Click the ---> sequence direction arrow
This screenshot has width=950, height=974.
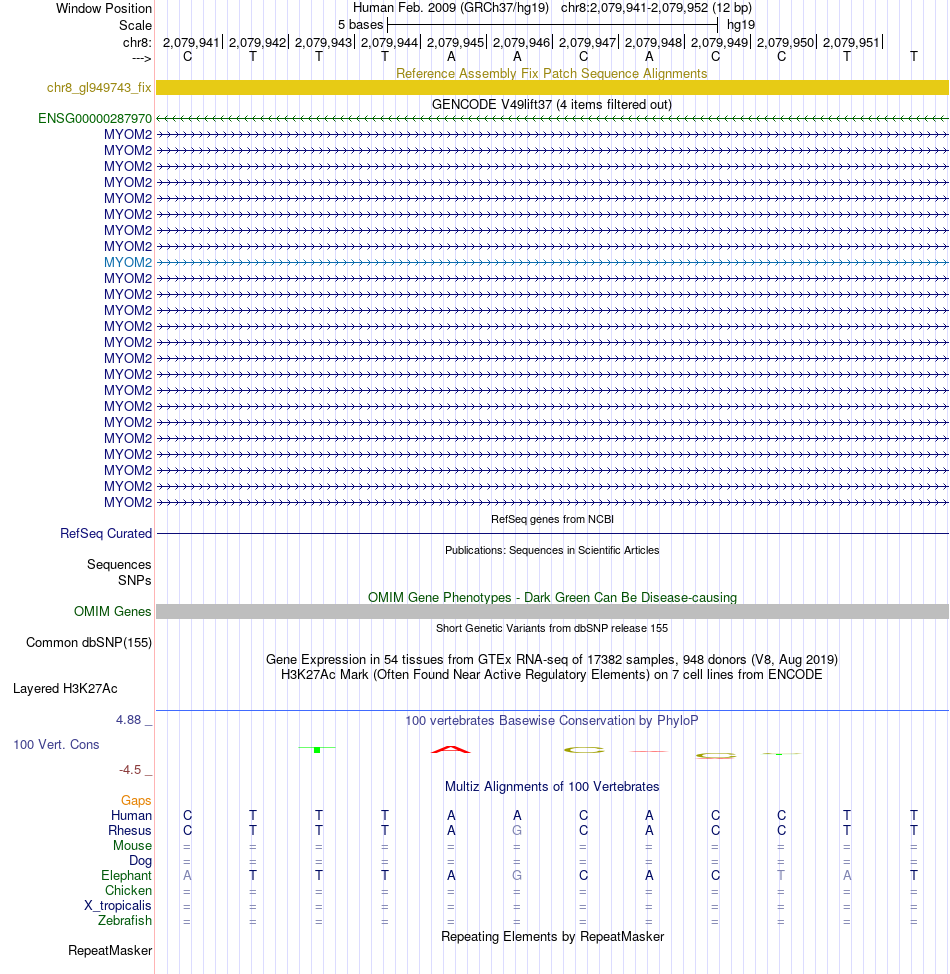(142, 58)
